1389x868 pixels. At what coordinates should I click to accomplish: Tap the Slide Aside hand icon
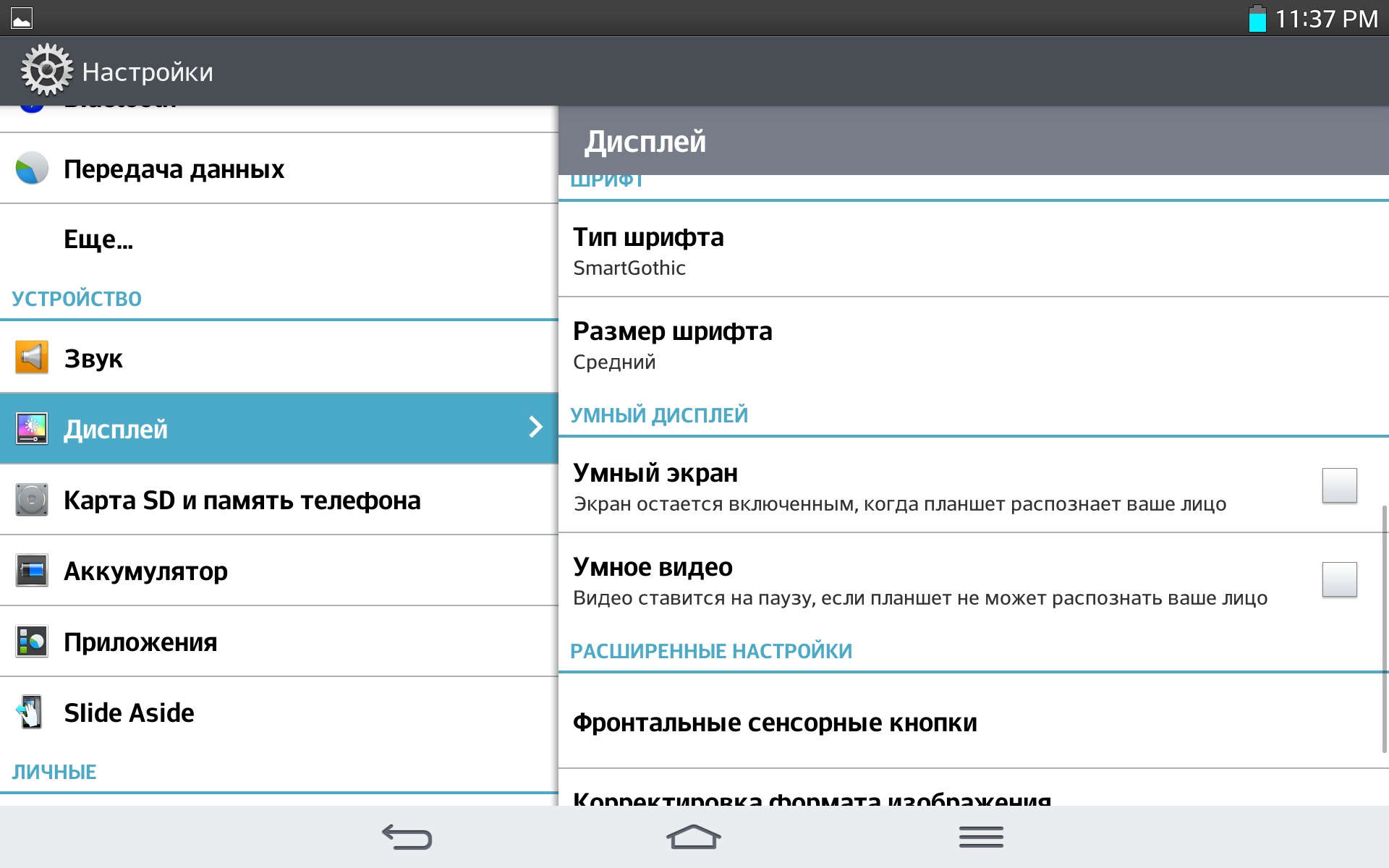click(30, 712)
